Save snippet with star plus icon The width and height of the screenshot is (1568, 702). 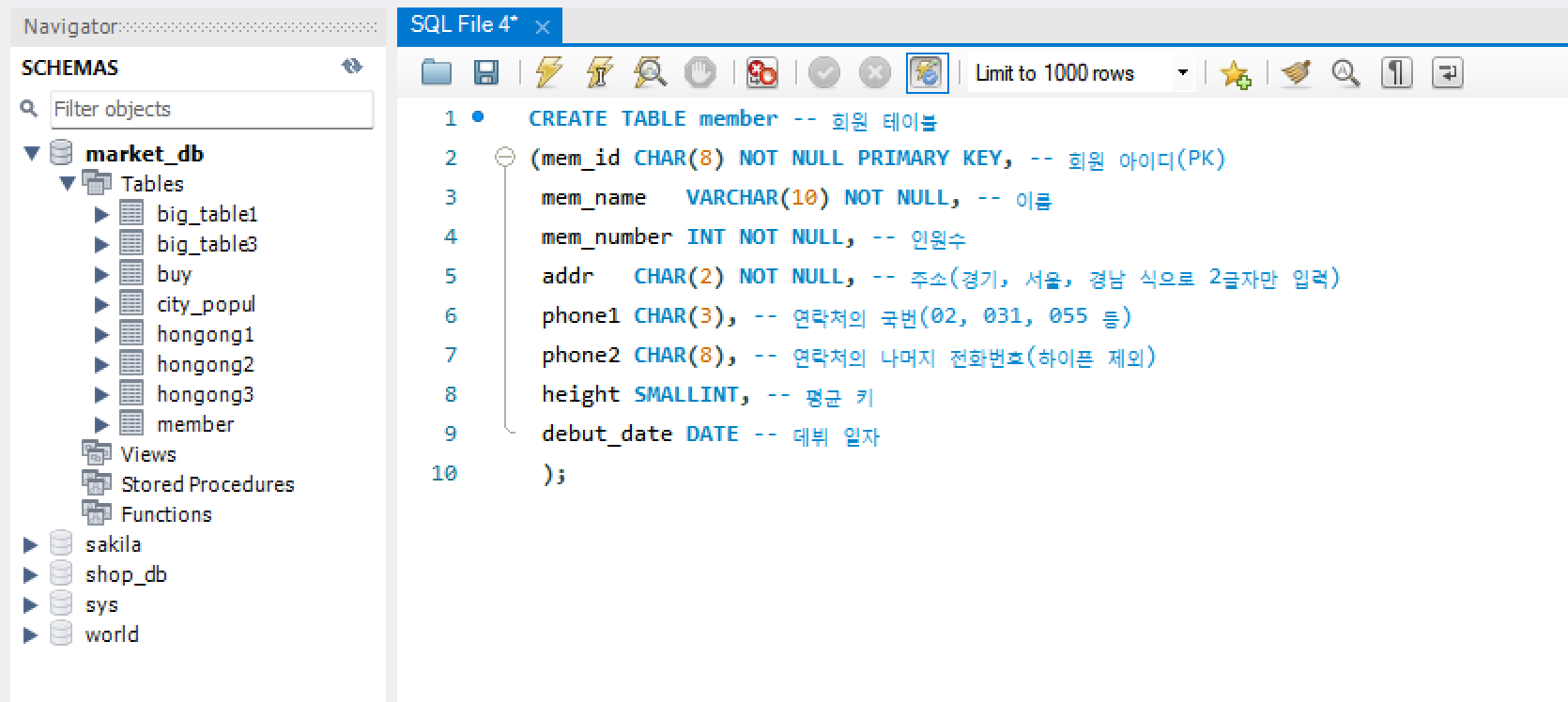pos(1236,72)
